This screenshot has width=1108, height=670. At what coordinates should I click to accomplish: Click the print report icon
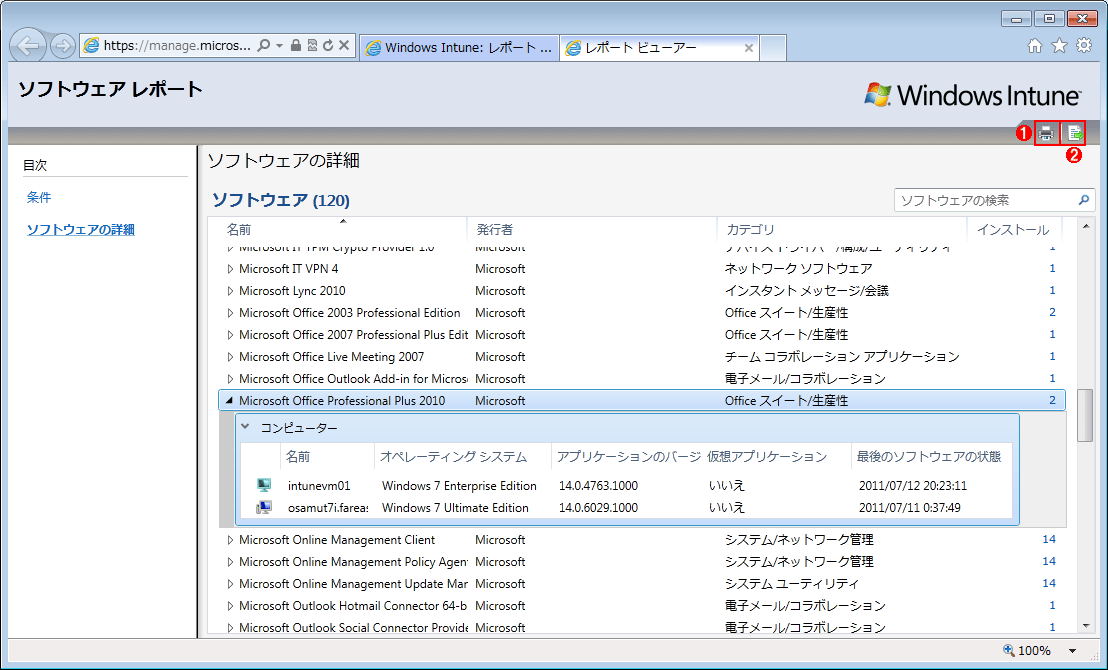click(x=1046, y=133)
